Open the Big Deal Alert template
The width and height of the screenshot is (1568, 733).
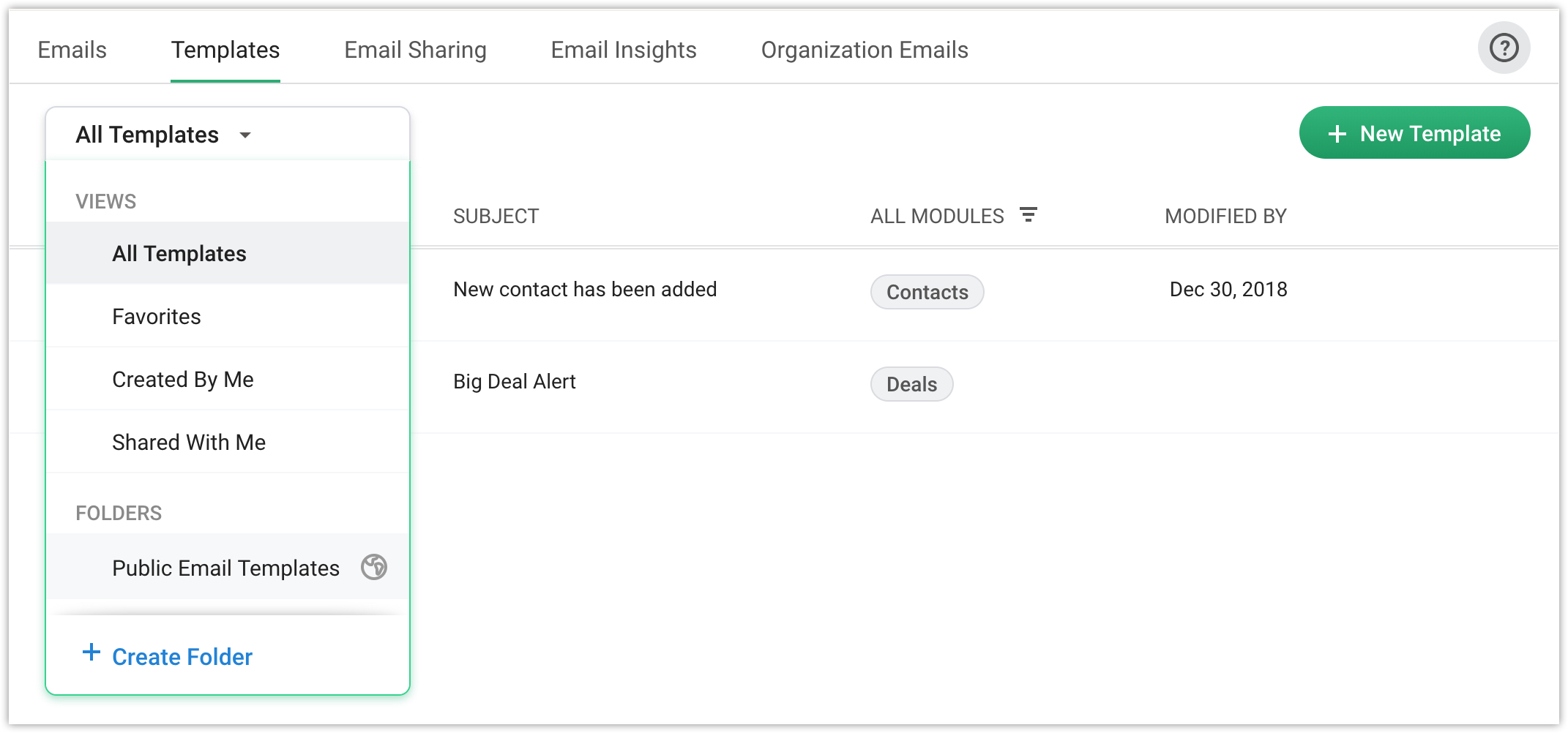[514, 382]
